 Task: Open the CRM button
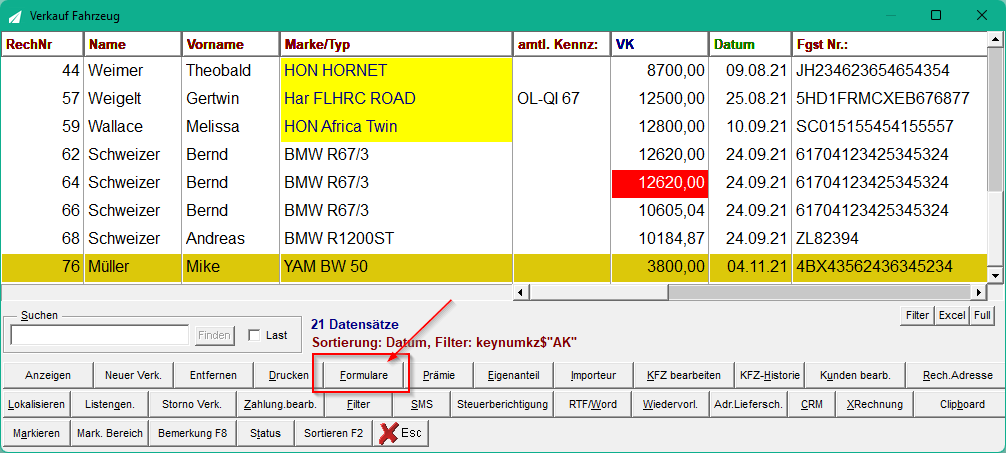(812, 405)
